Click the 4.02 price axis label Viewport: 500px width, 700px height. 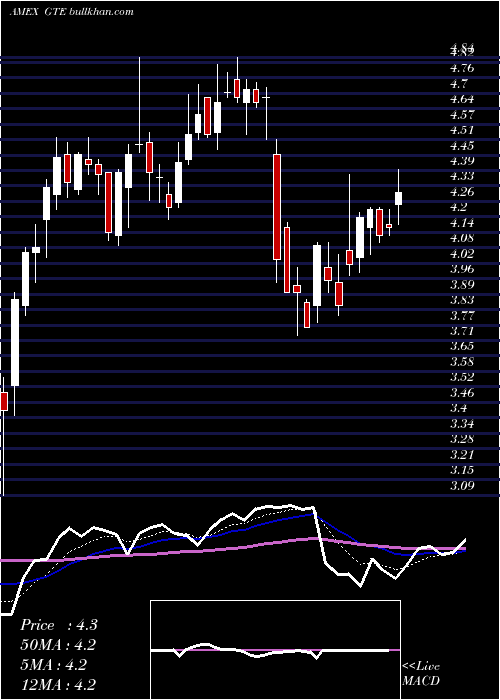(464, 254)
